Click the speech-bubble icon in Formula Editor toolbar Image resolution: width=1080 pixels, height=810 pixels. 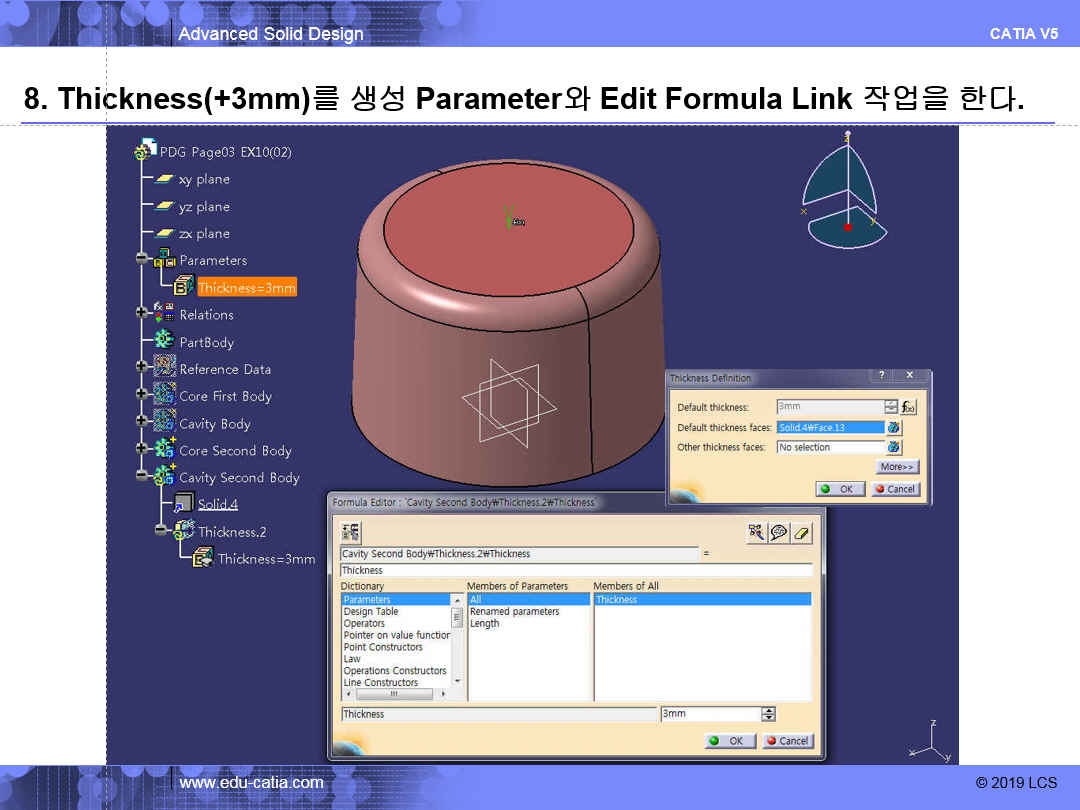pyautogui.click(x=779, y=533)
